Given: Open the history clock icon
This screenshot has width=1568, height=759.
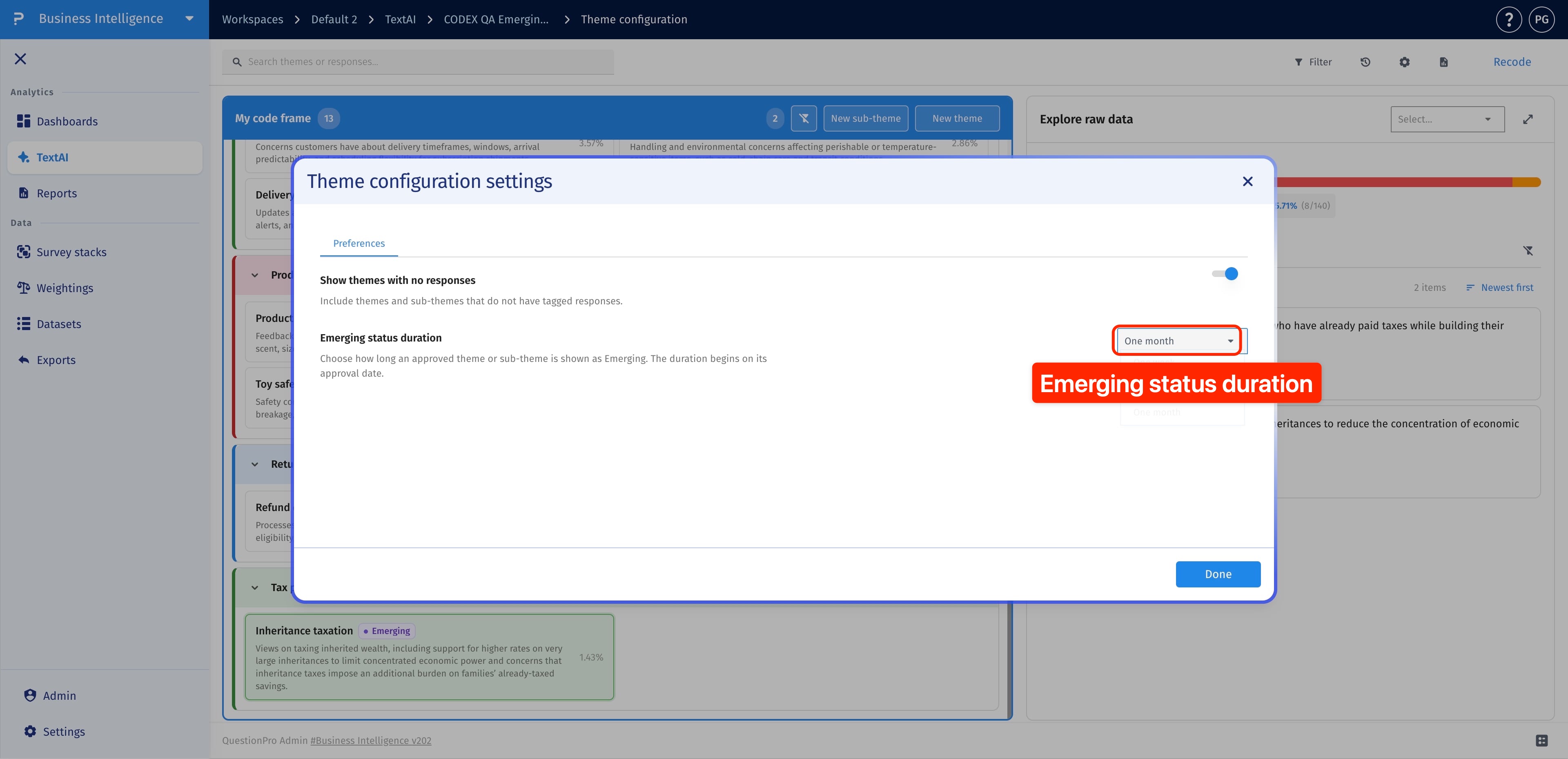Looking at the screenshot, I should click(1365, 62).
